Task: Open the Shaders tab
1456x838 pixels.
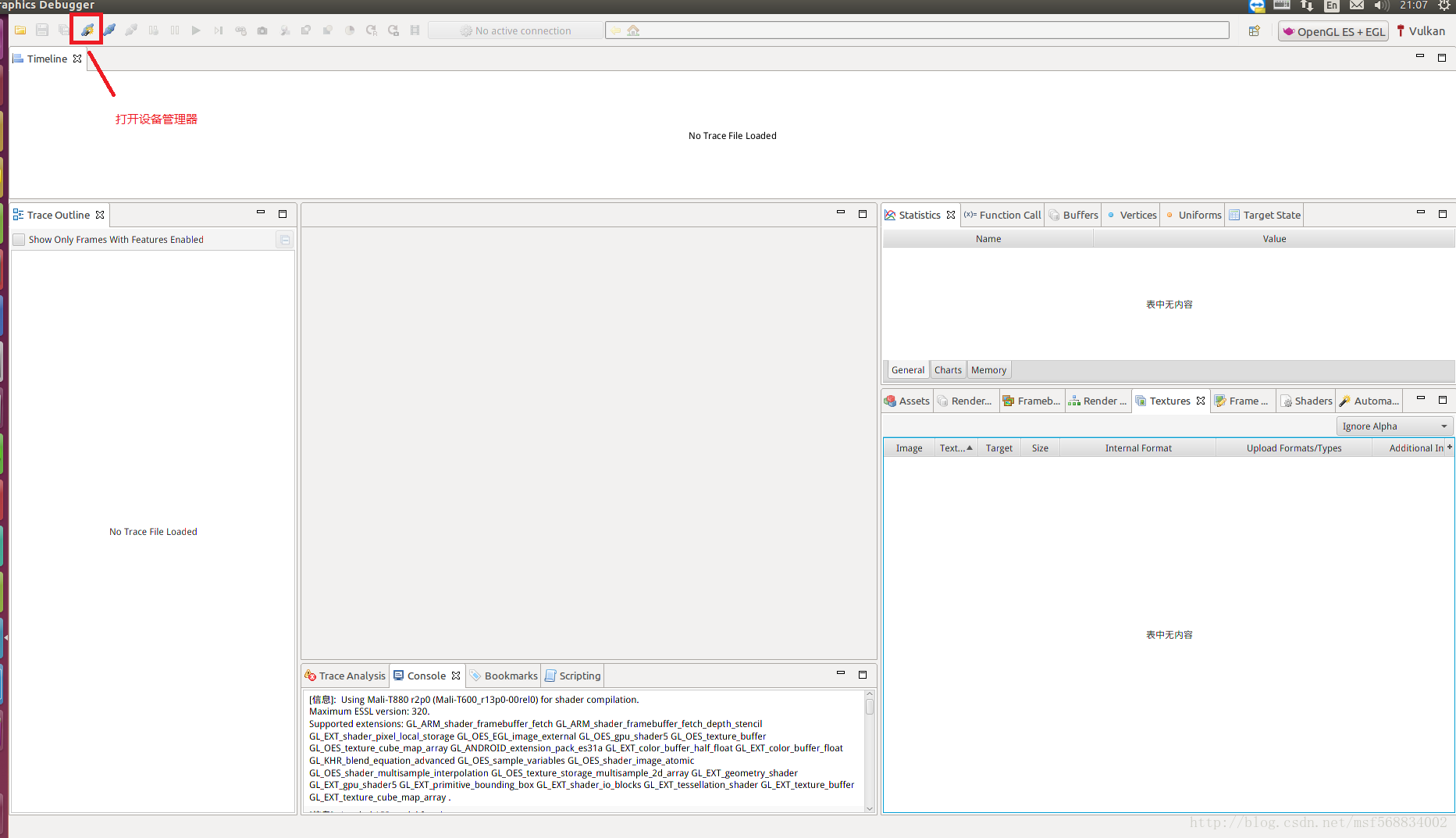Action: point(1306,401)
